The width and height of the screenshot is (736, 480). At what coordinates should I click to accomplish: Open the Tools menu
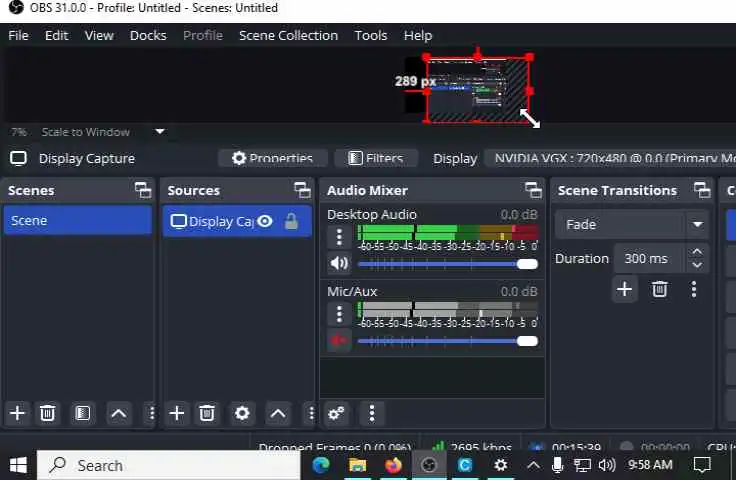coord(371,35)
